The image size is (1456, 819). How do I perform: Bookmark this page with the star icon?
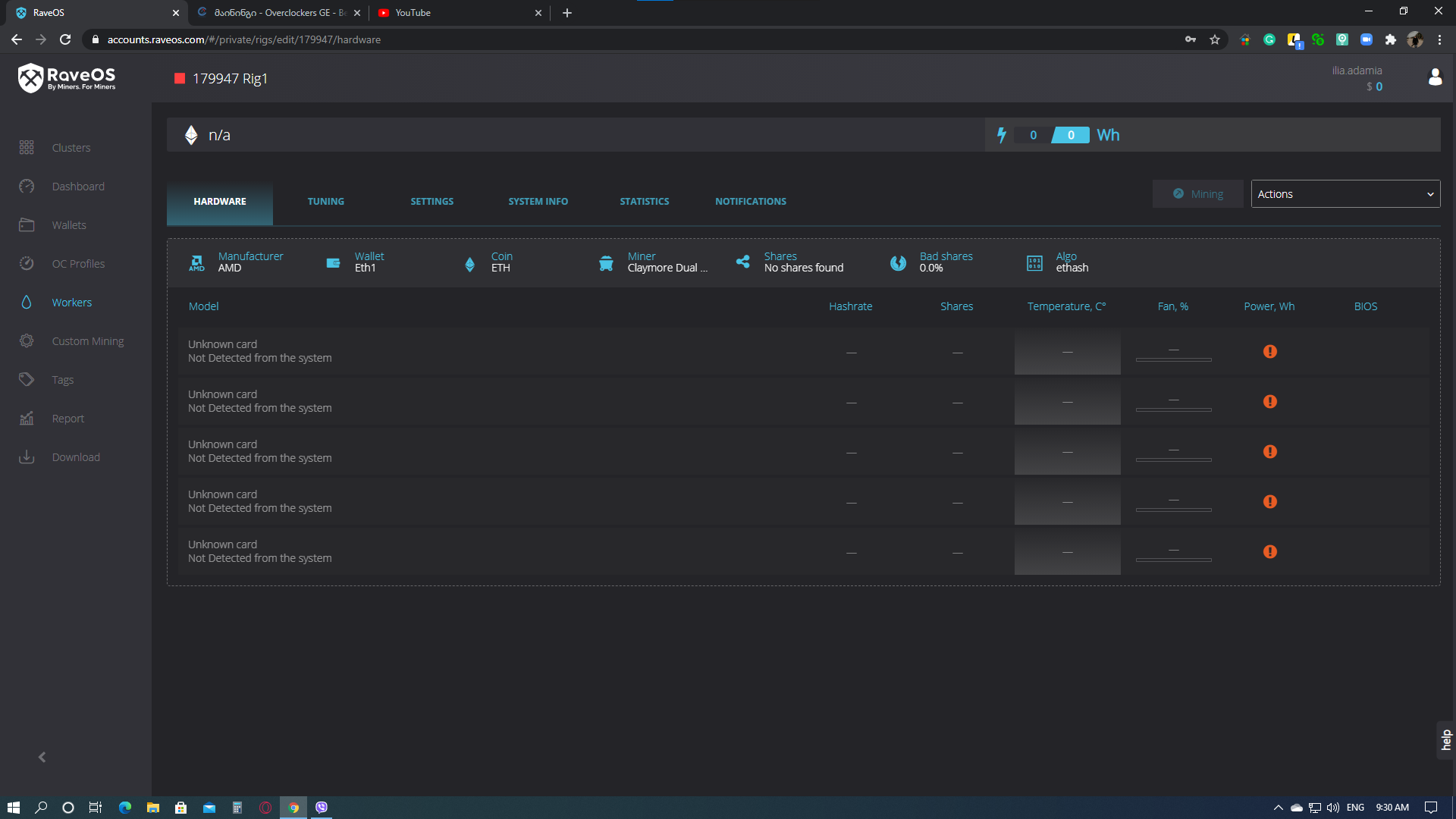[1215, 39]
